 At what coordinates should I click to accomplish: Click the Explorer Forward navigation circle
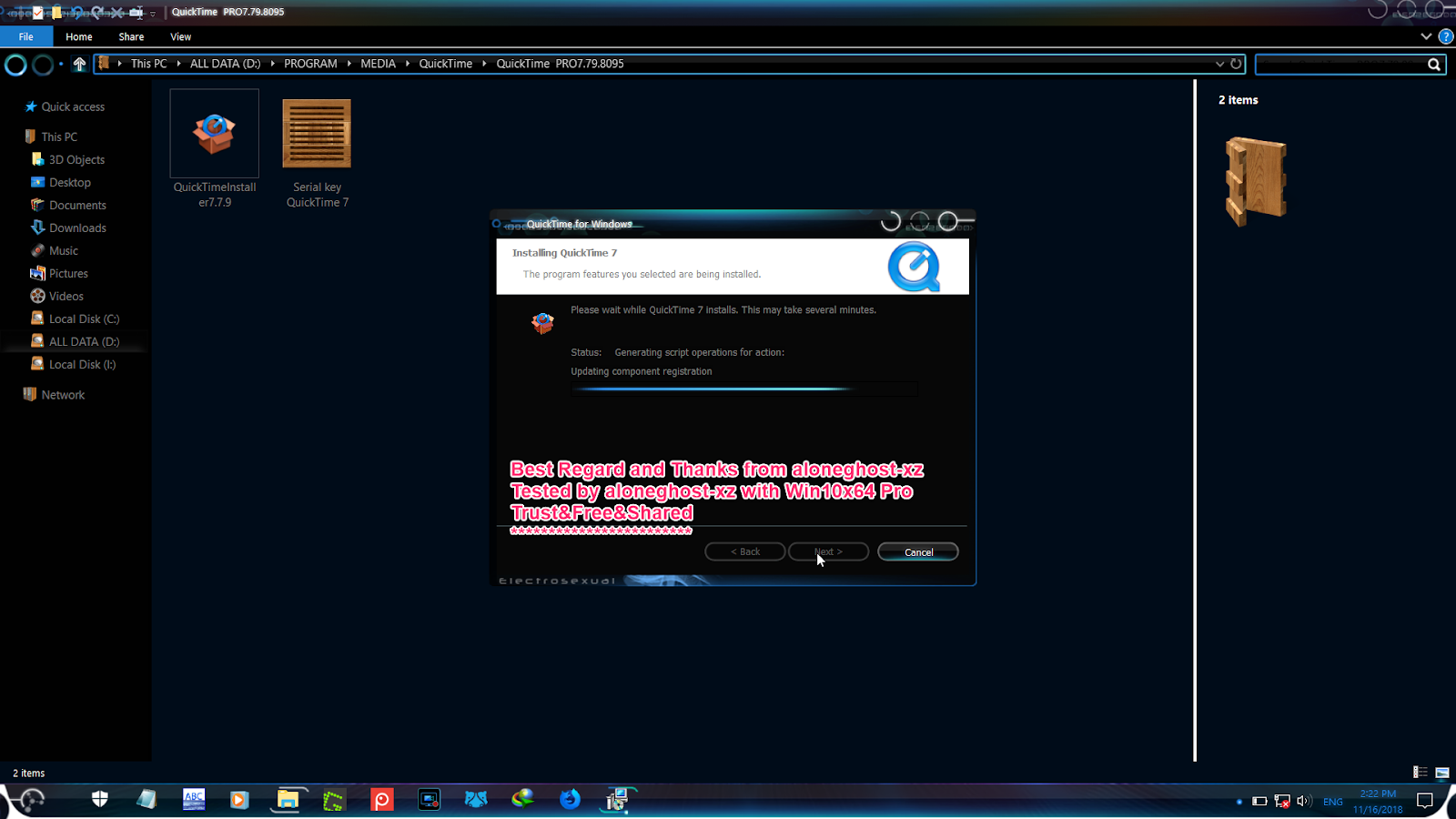click(42, 65)
